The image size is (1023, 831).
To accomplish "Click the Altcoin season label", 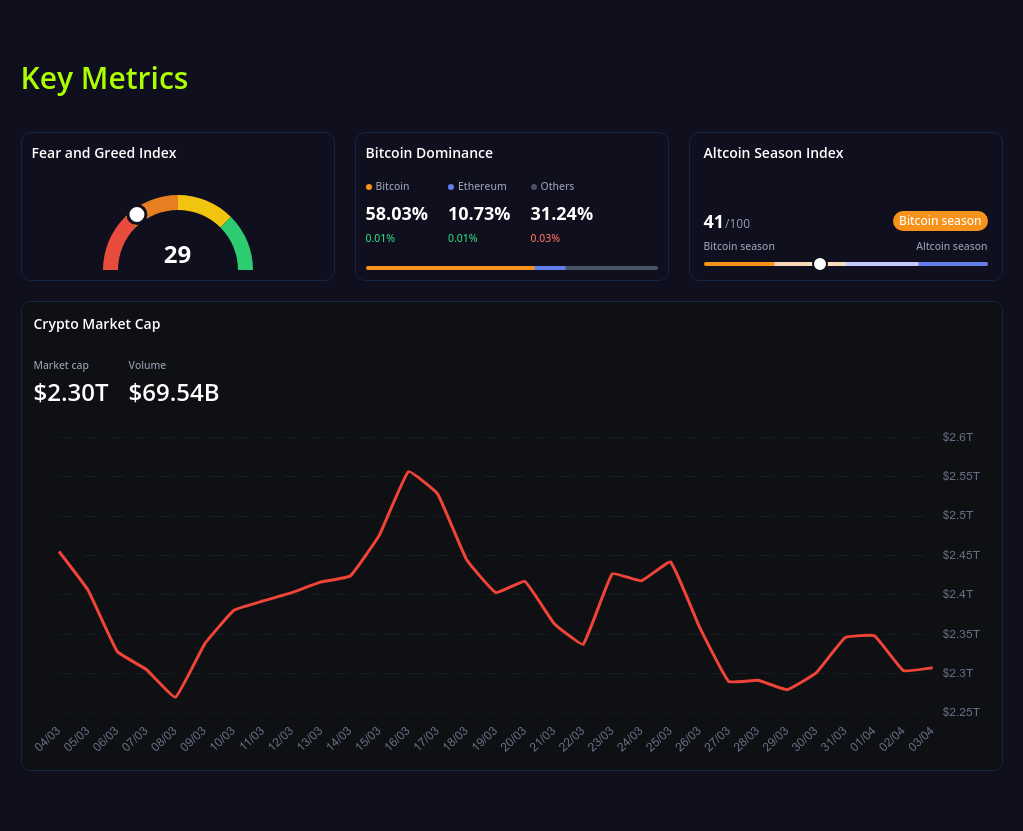I will click(951, 245).
